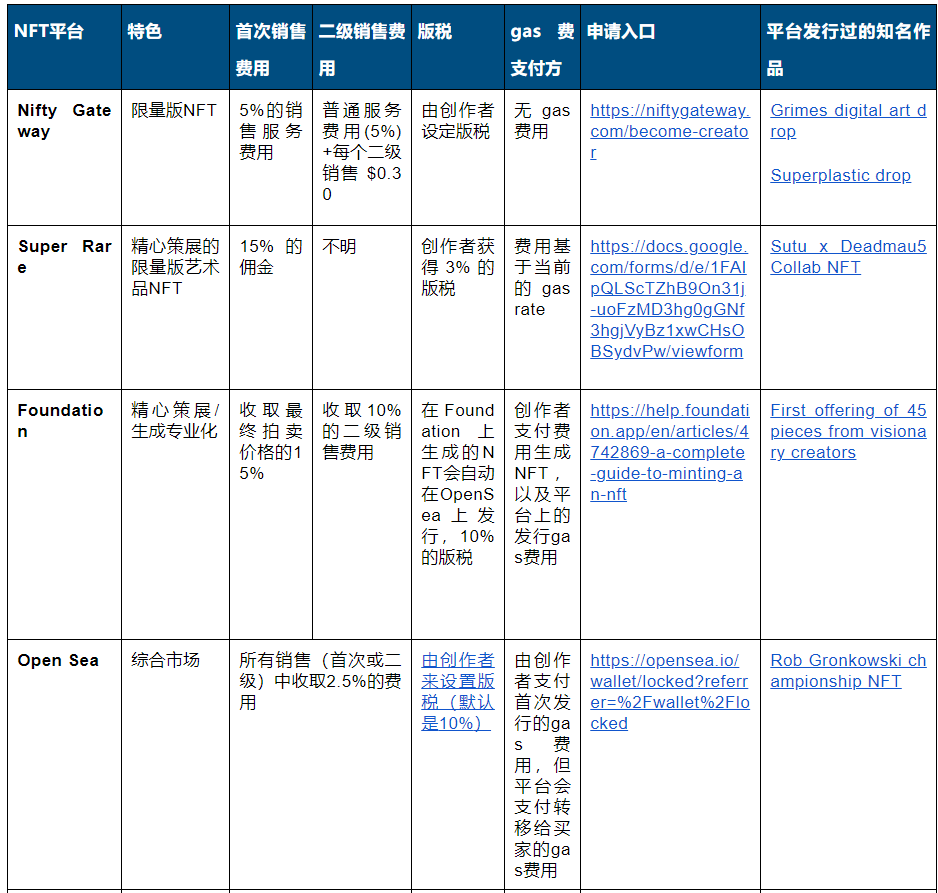The width and height of the screenshot is (938, 893).
Task: Click the 限量版NFT feature cell
Action: (x=175, y=157)
